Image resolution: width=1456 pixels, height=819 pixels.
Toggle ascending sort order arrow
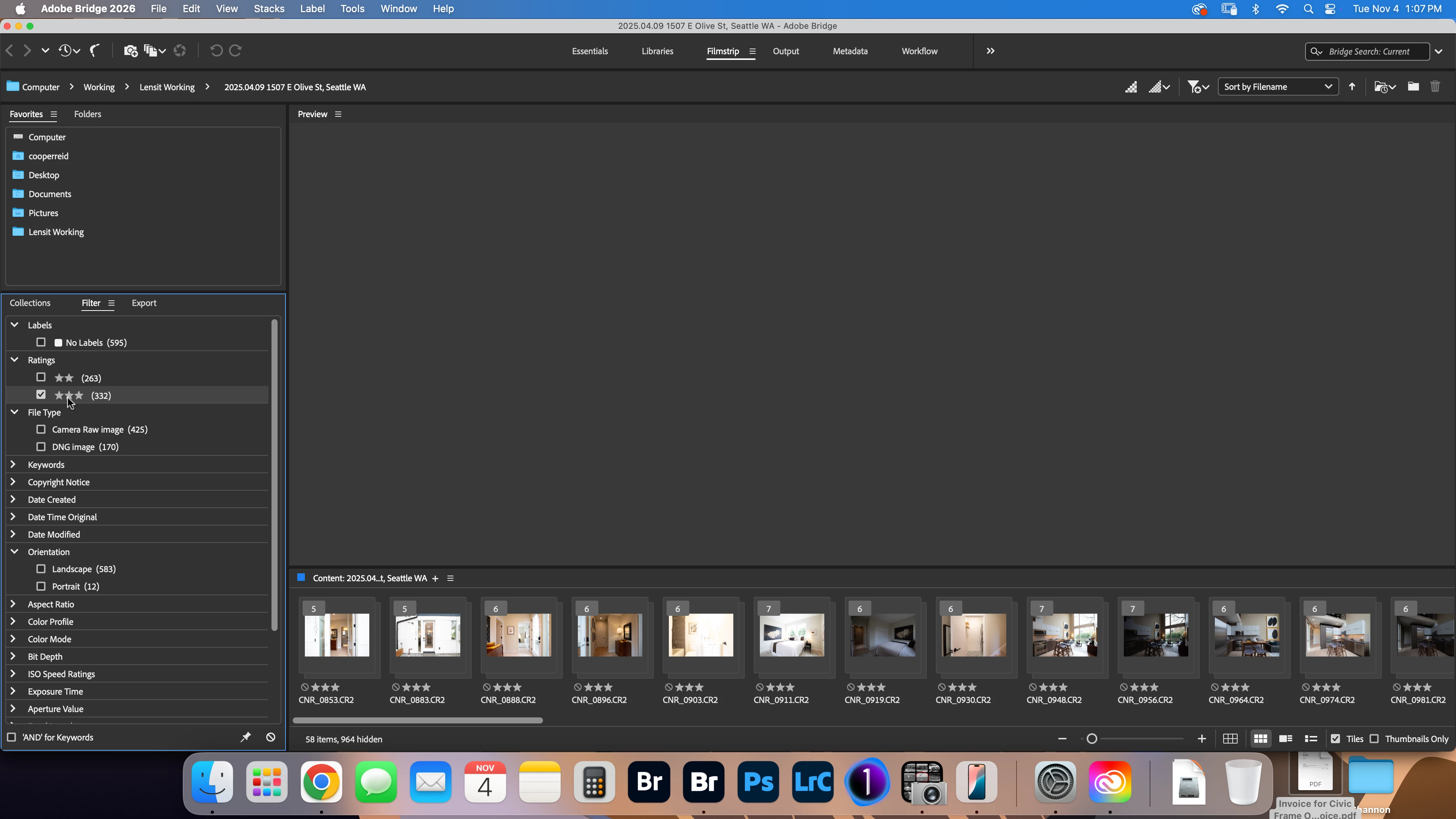click(x=1352, y=86)
